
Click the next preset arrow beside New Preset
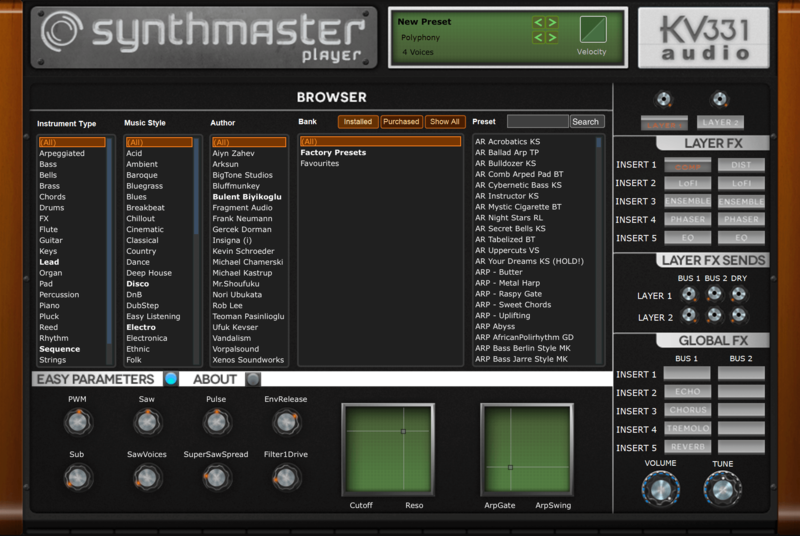(551, 22)
